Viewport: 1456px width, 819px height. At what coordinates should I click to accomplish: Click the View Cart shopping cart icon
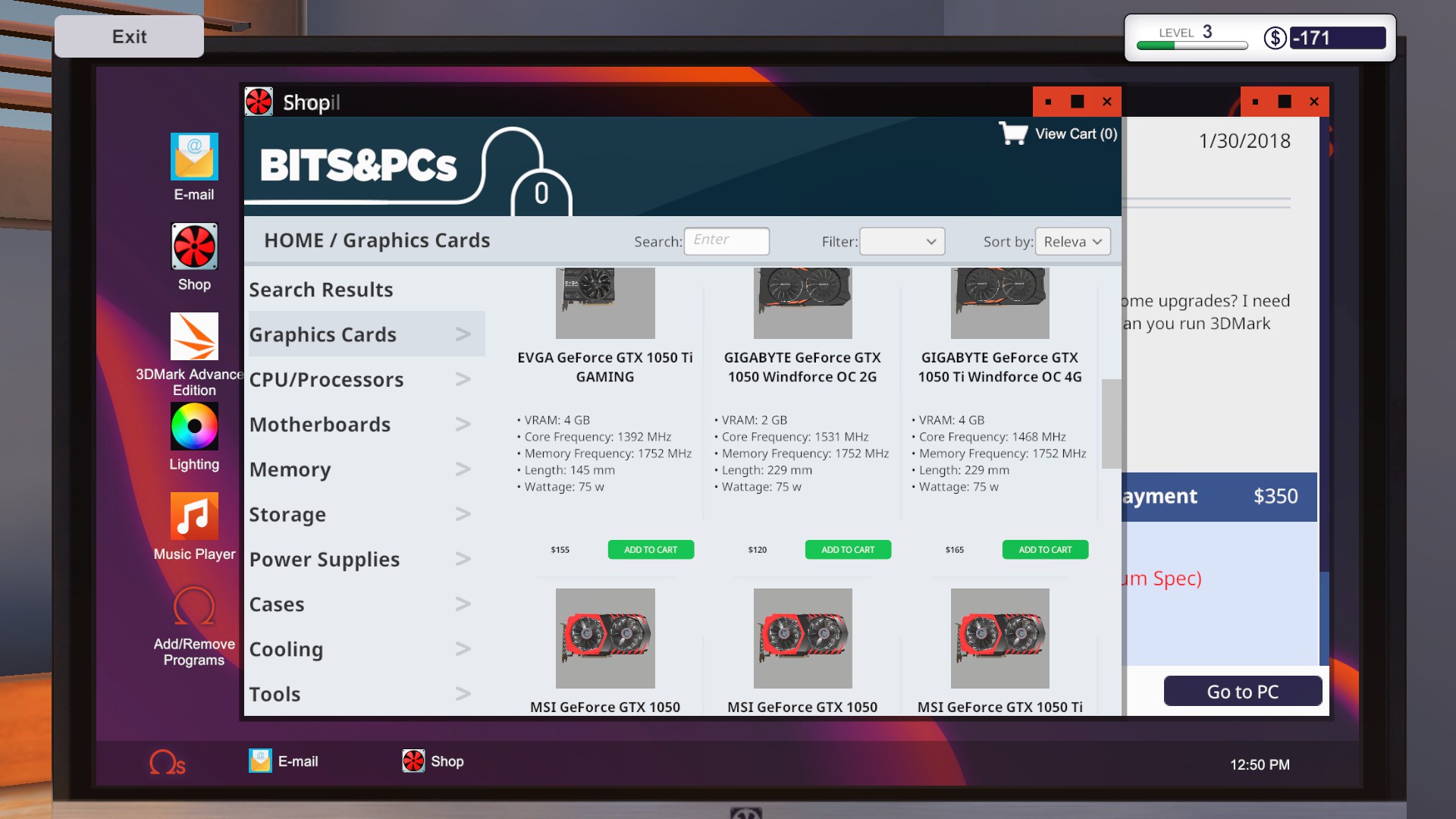click(1013, 133)
